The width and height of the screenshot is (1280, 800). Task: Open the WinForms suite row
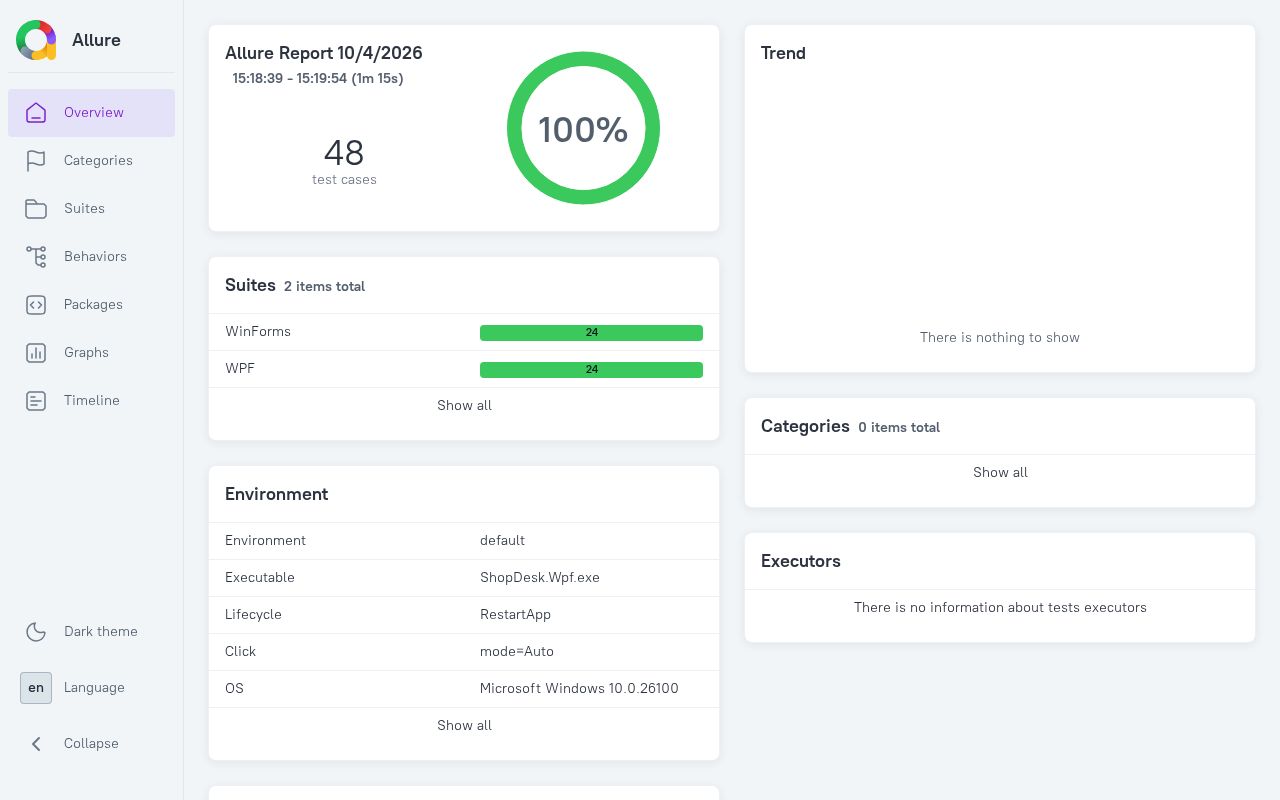pos(464,332)
